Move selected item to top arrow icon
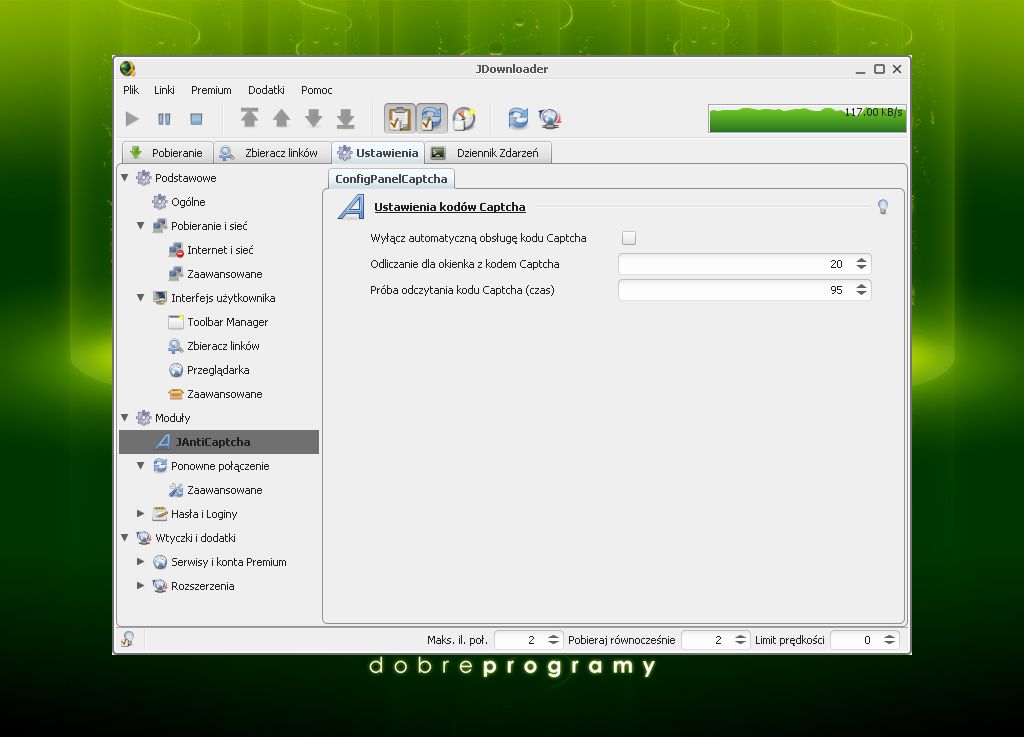 (249, 118)
